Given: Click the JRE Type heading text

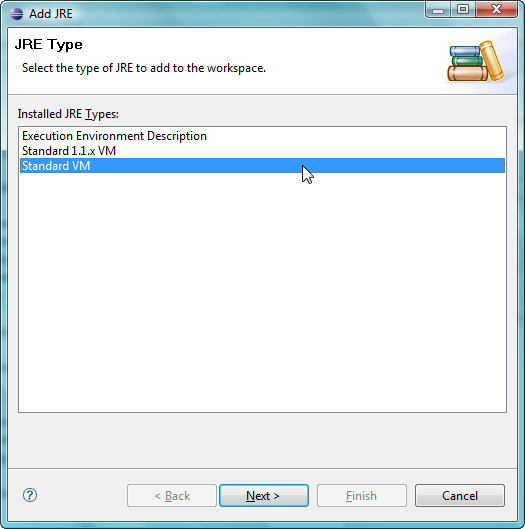Looking at the screenshot, I should (x=49, y=45).
